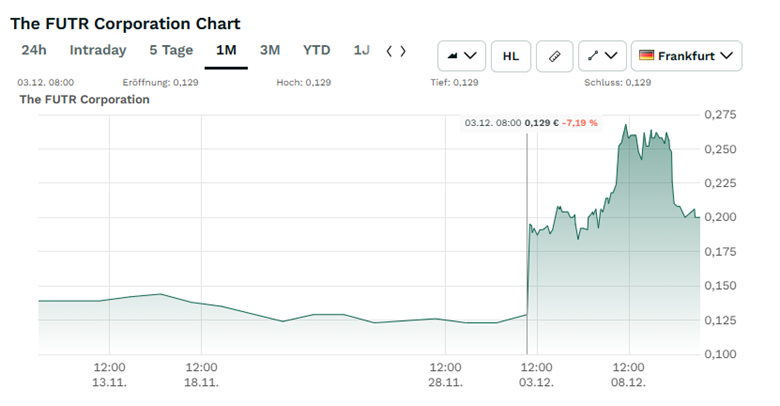The width and height of the screenshot is (780, 406).
Task: Click the 0,100 price axis label
Action: pyautogui.click(x=720, y=354)
